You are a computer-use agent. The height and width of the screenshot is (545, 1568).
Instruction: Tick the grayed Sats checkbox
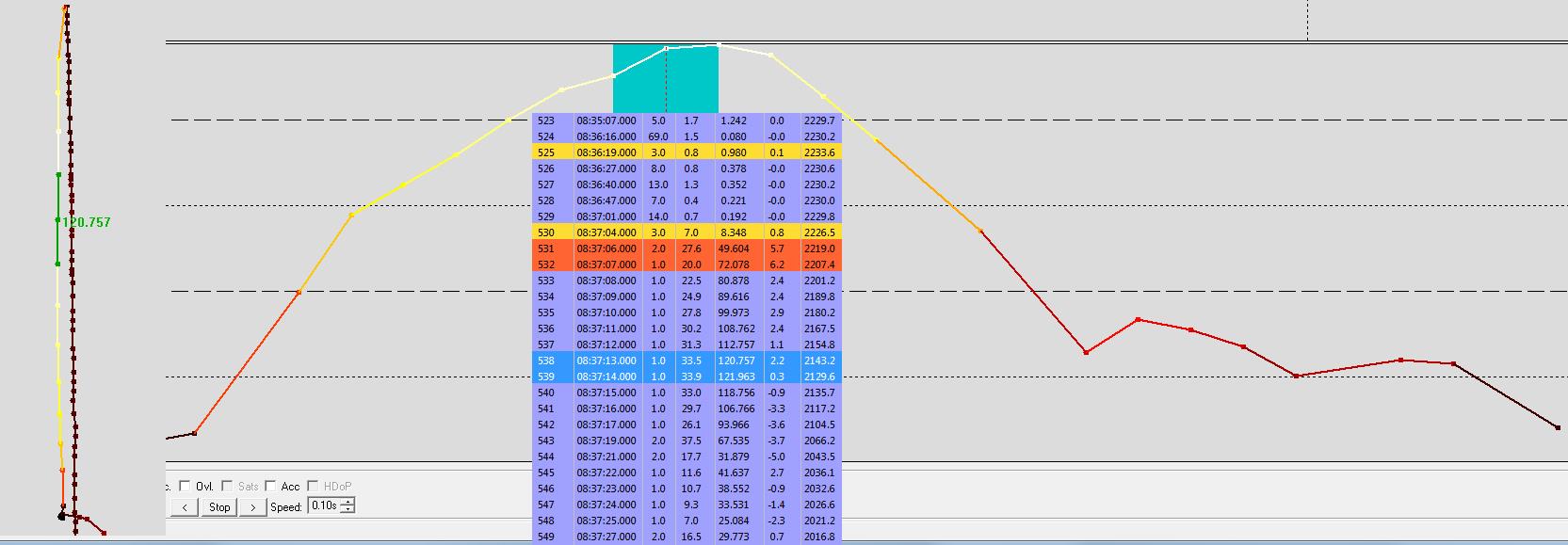point(227,487)
